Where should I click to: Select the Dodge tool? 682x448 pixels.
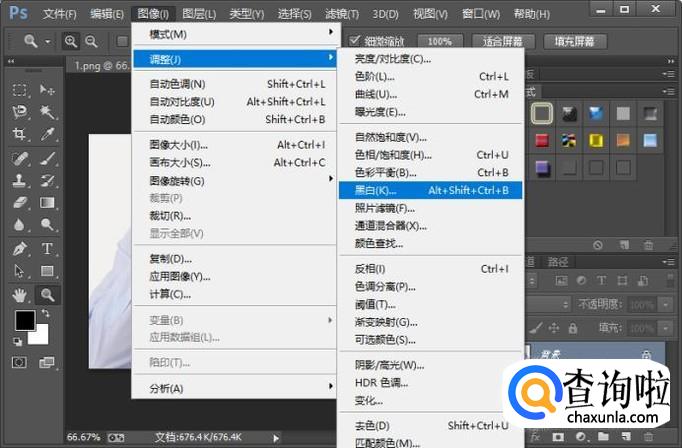click(47, 224)
